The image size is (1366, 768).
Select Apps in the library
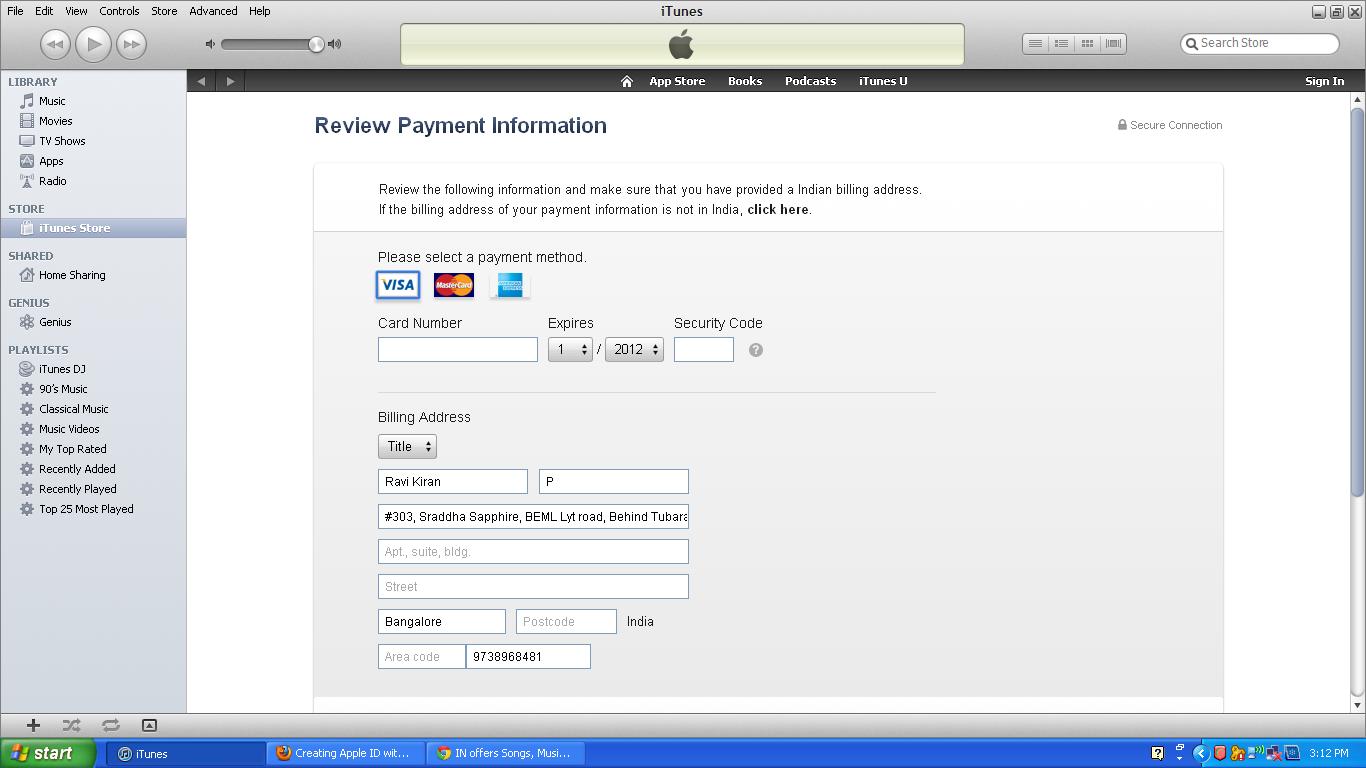tap(51, 161)
